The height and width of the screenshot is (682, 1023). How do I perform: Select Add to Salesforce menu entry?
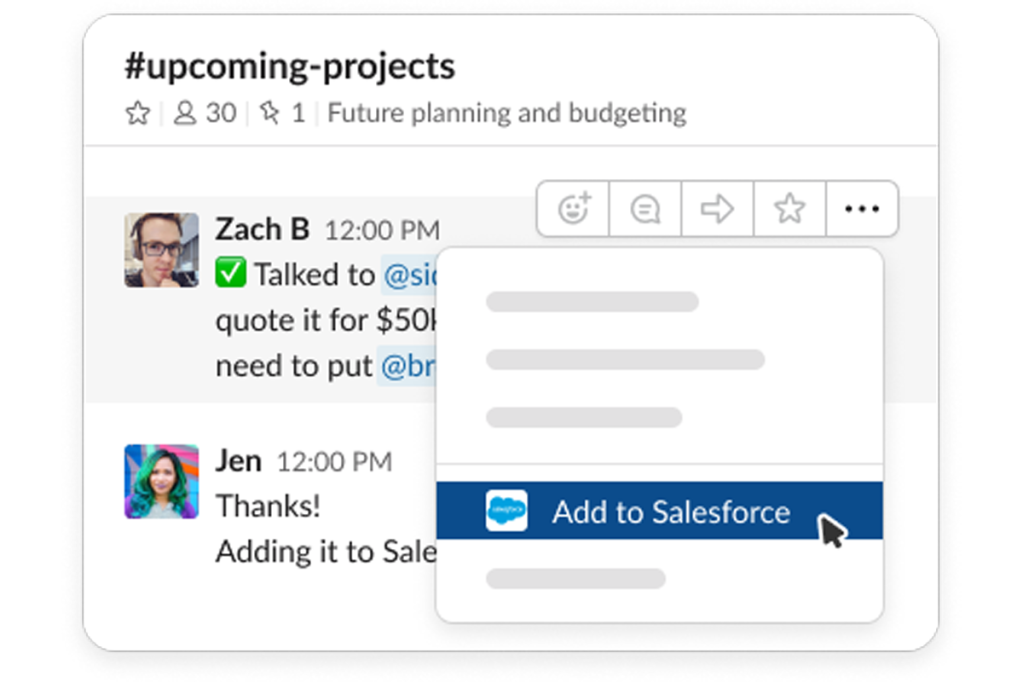click(x=660, y=511)
